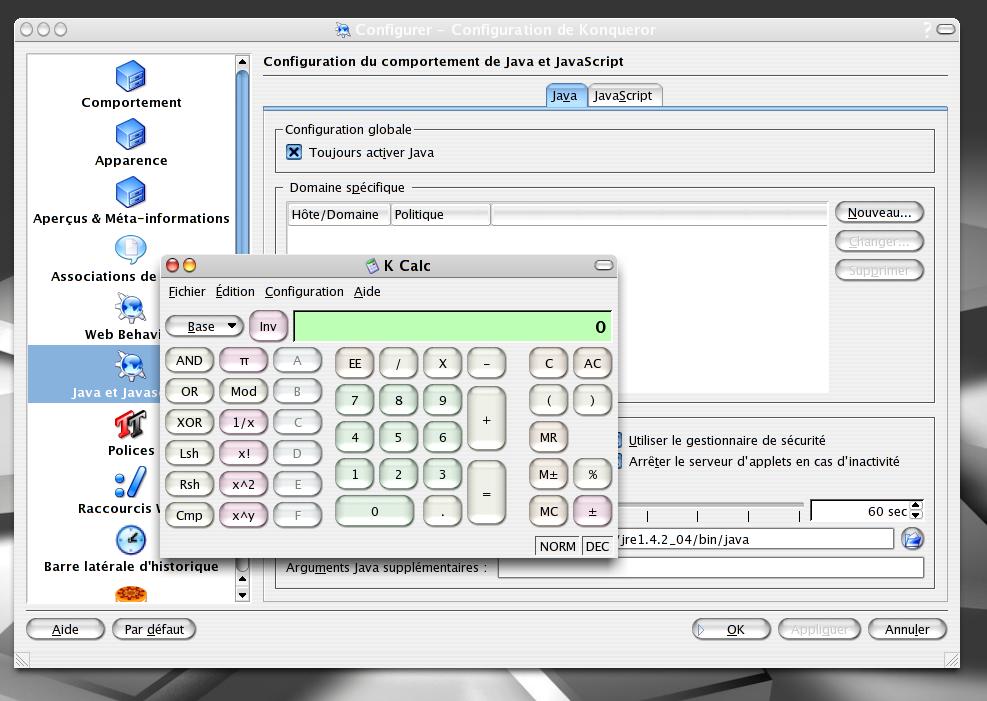This screenshot has width=987, height=701.
Task: Click the x^2 square button
Action: click(244, 484)
